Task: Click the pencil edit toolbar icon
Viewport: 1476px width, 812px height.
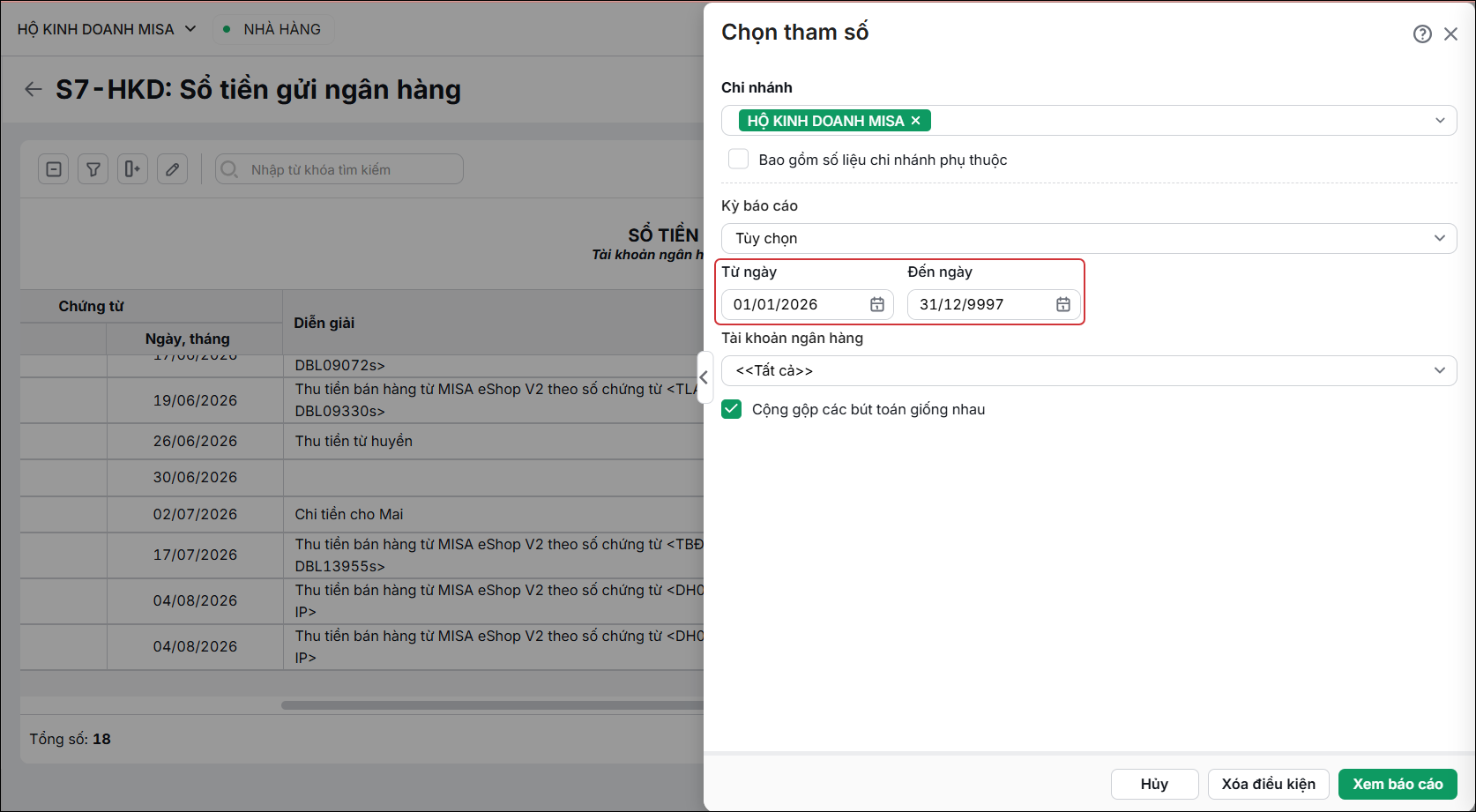Action: click(172, 169)
